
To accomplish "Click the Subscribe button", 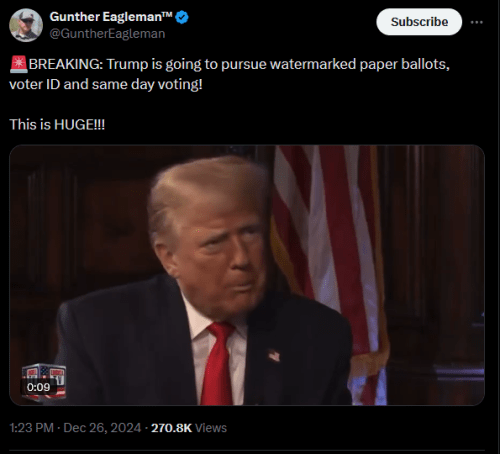I will [x=419, y=22].
